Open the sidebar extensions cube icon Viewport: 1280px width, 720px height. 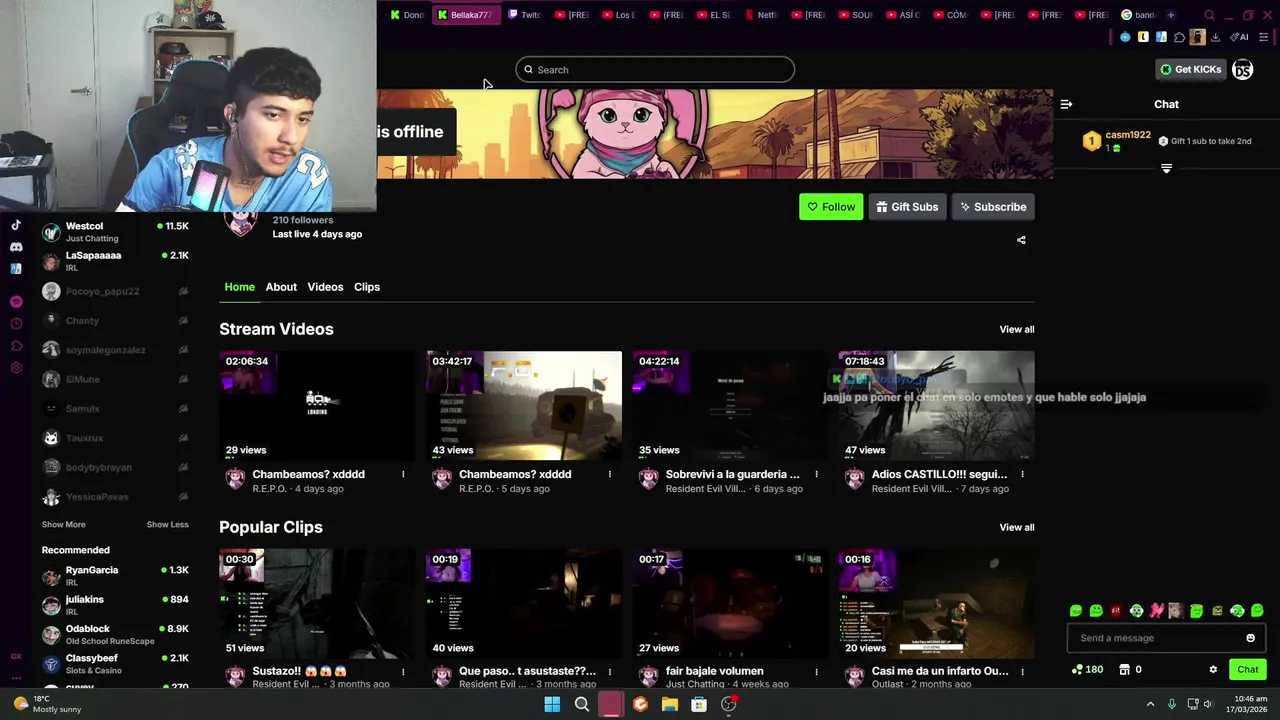coord(16,345)
